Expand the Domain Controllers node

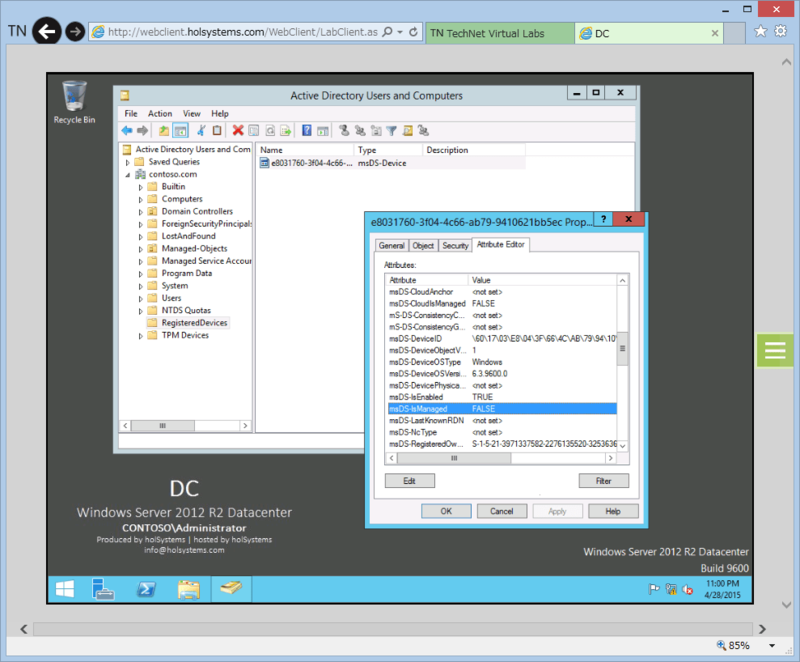[x=141, y=212]
